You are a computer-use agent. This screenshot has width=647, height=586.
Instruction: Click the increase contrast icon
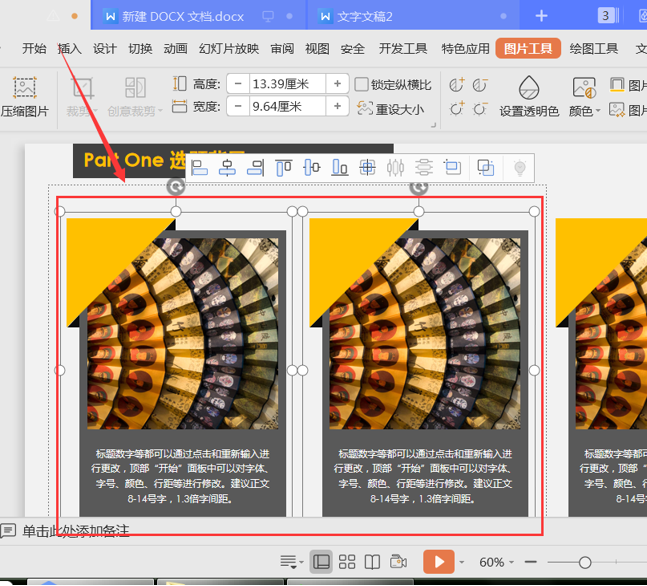pyautogui.click(x=456, y=85)
